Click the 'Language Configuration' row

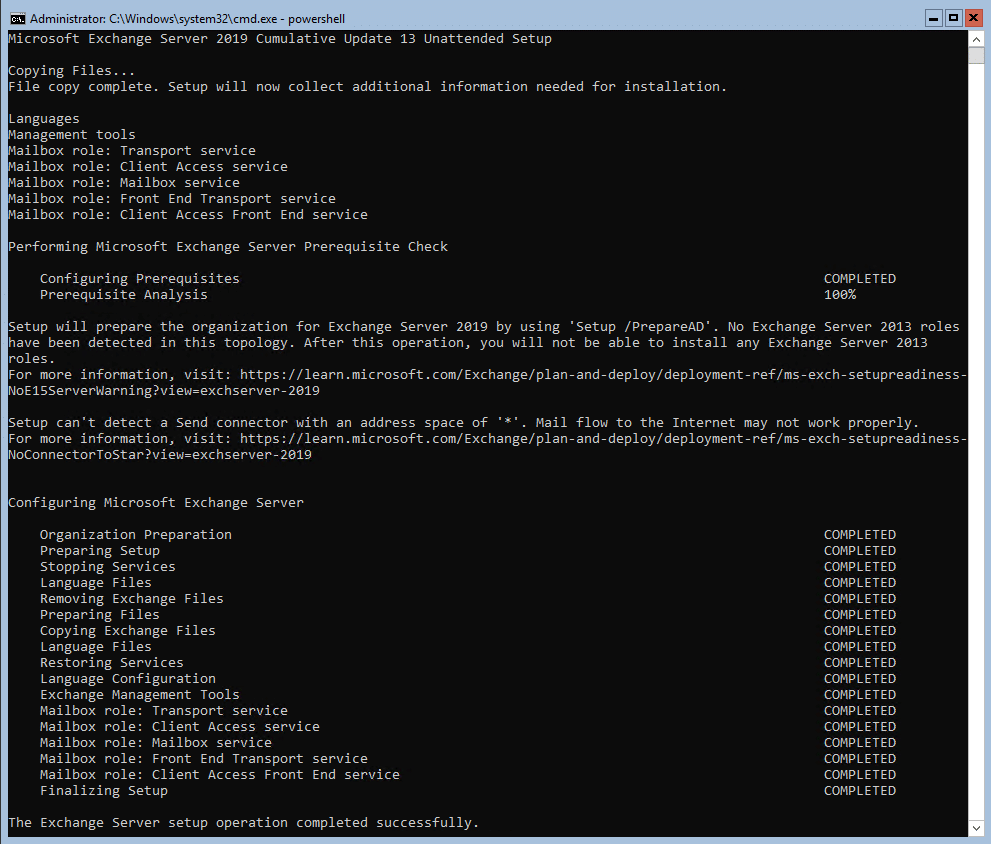pos(468,678)
